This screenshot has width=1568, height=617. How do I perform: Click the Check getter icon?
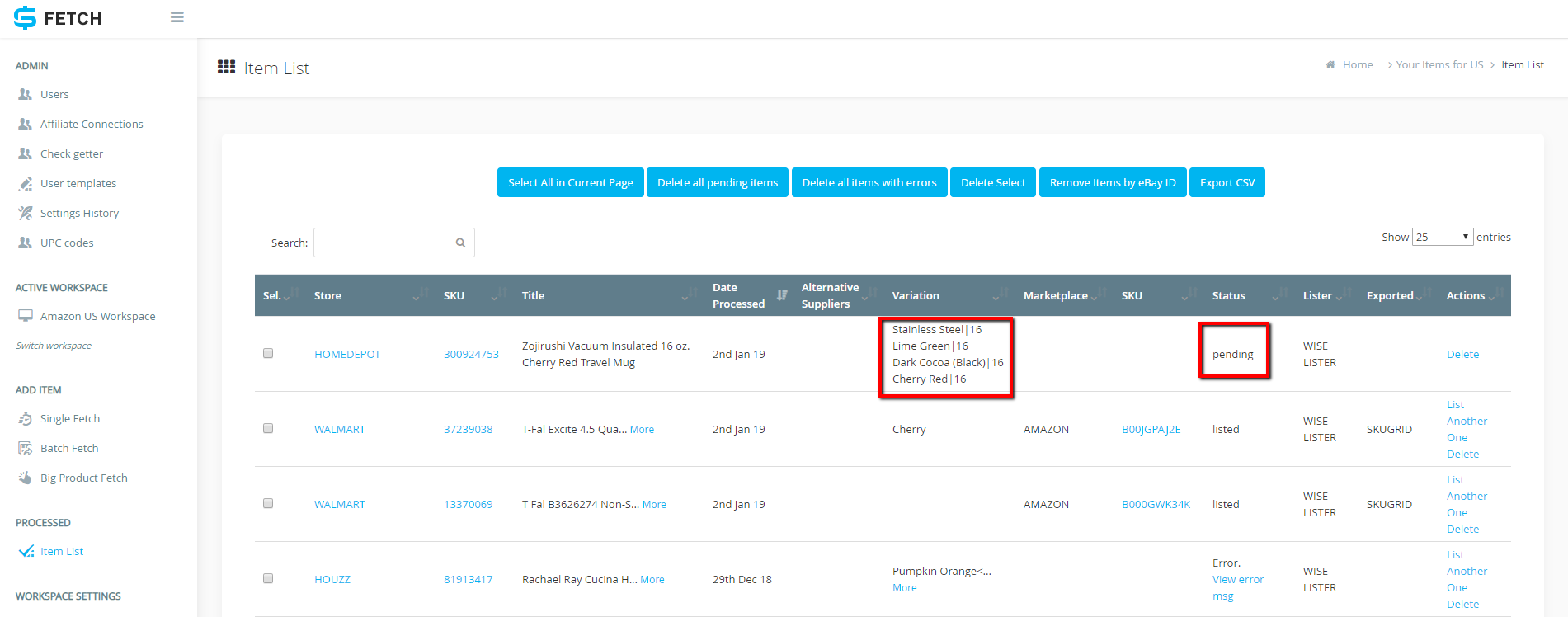pyautogui.click(x=26, y=153)
